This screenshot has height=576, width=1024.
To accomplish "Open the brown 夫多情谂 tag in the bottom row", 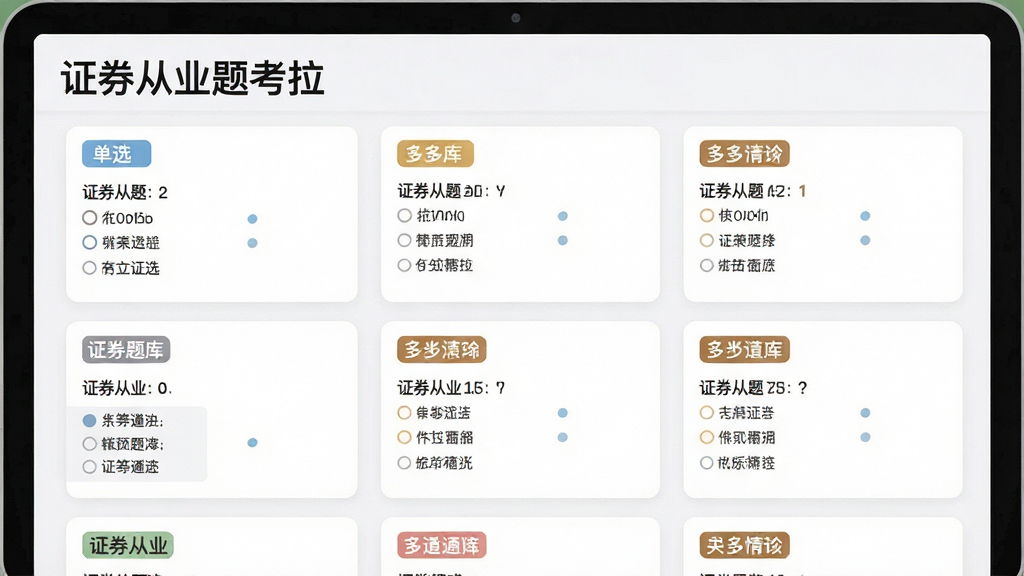I will pyautogui.click(x=744, y=545).
